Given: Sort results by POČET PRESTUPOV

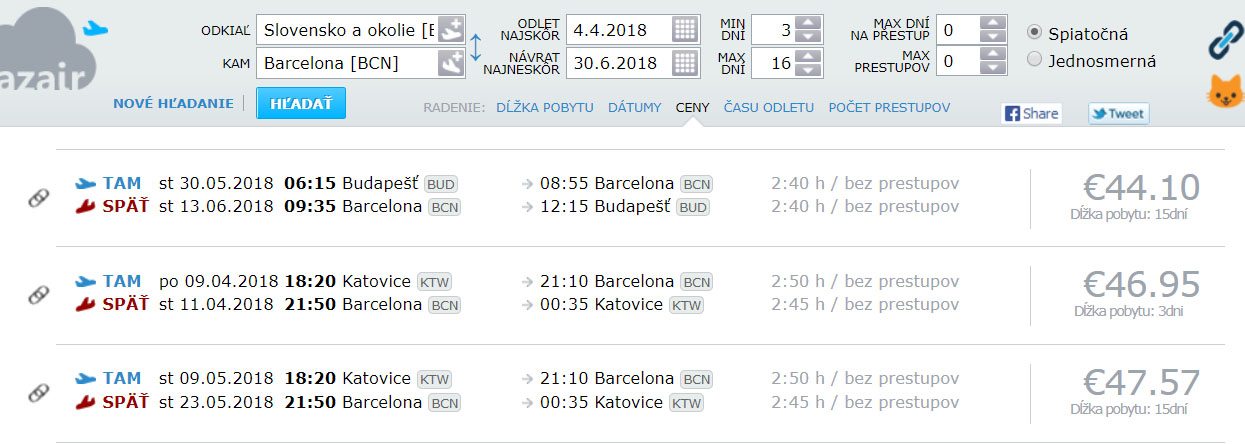Looking at the screenshot, I should coord(889,107).
